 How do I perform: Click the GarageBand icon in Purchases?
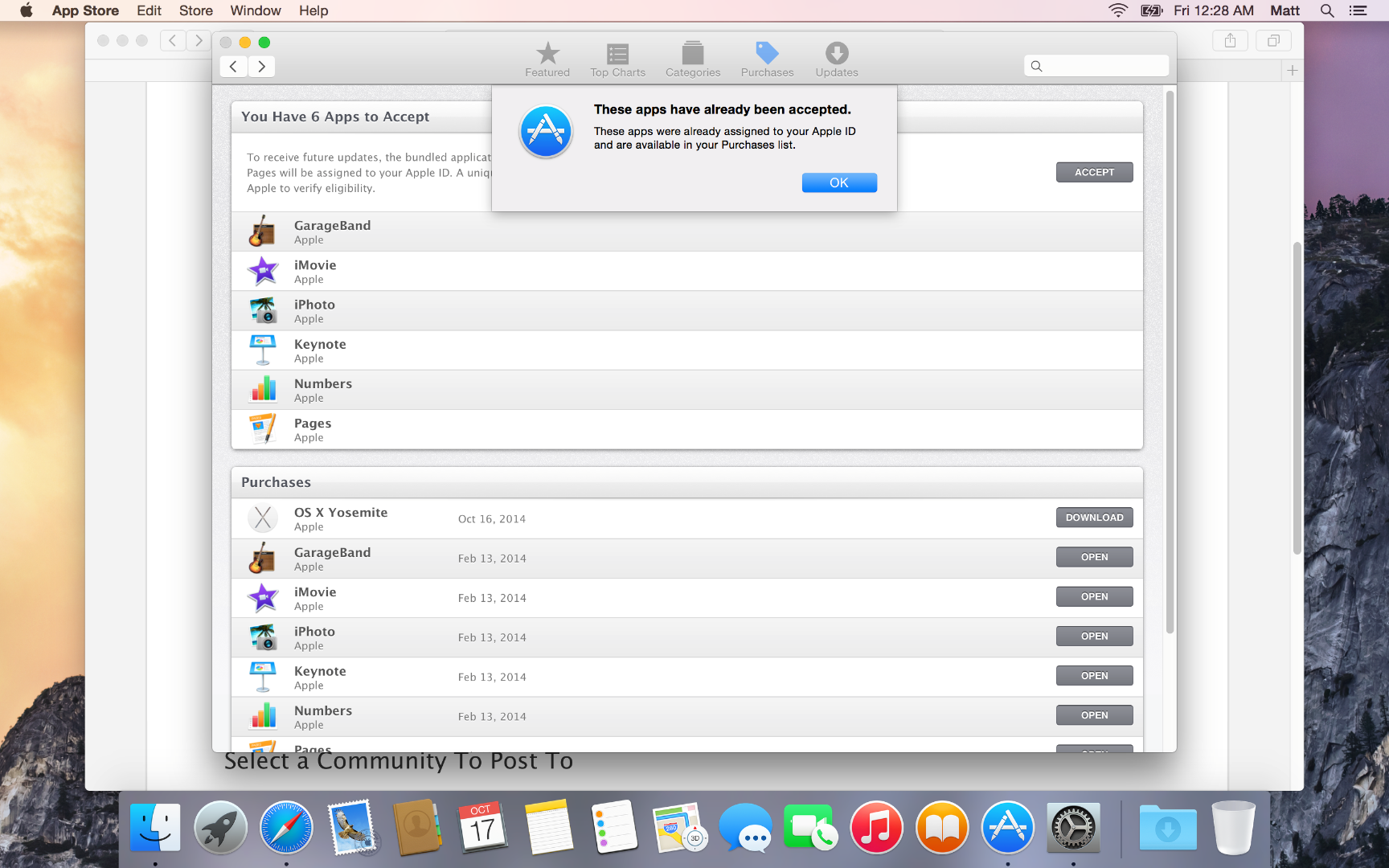tap(263, 558)
